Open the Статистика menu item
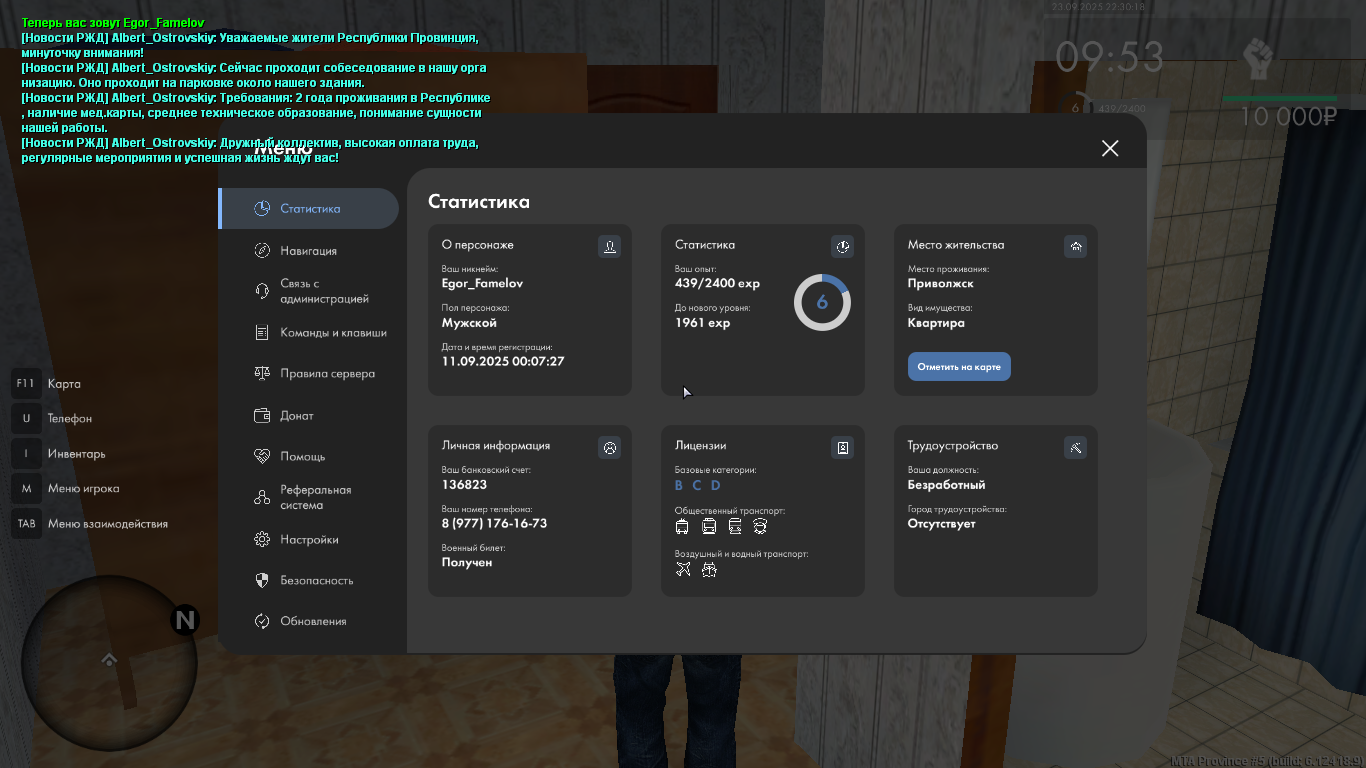1366x768 pixels. [309, 209]
